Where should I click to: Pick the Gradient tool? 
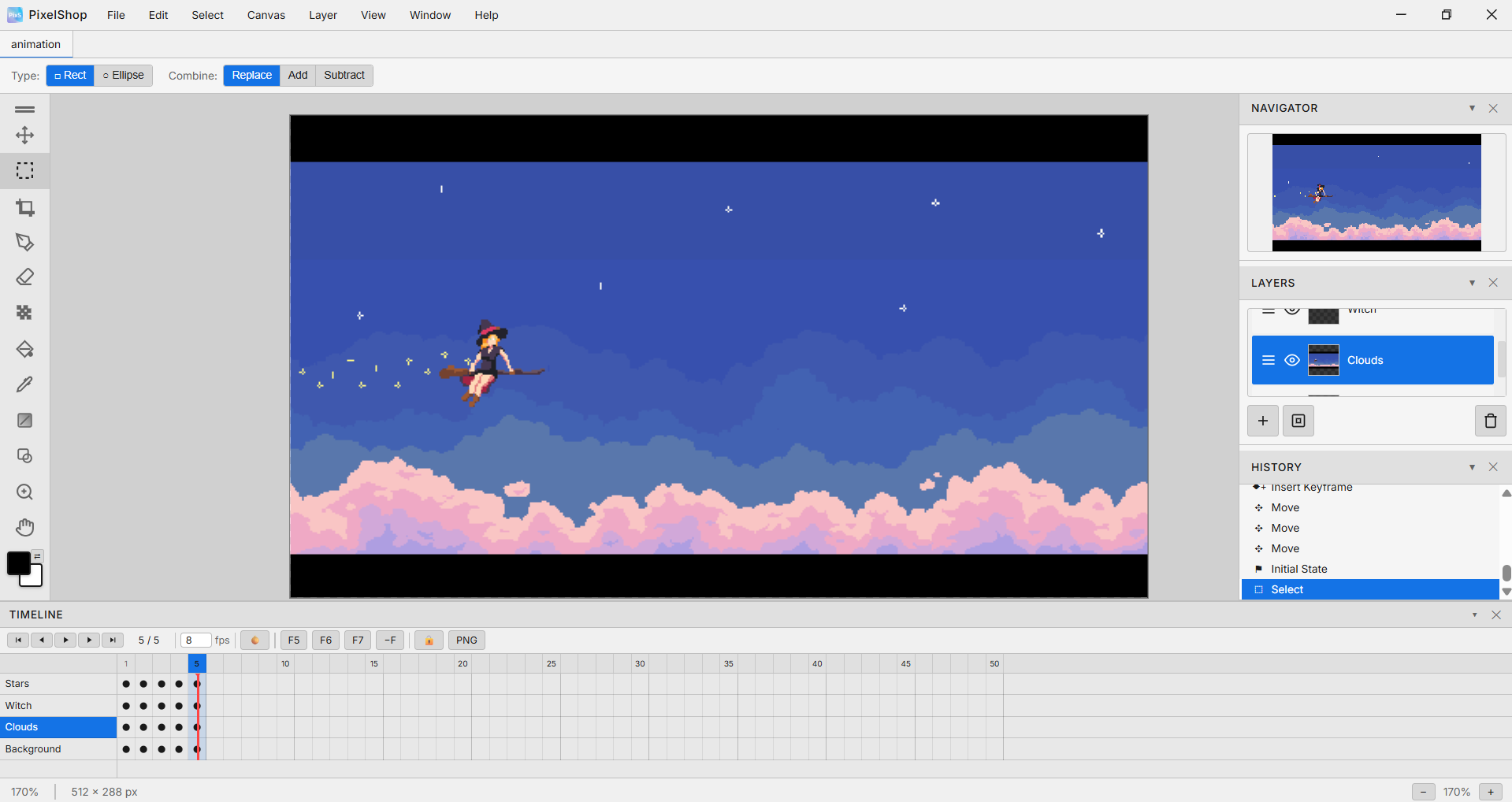coord(25,420)
